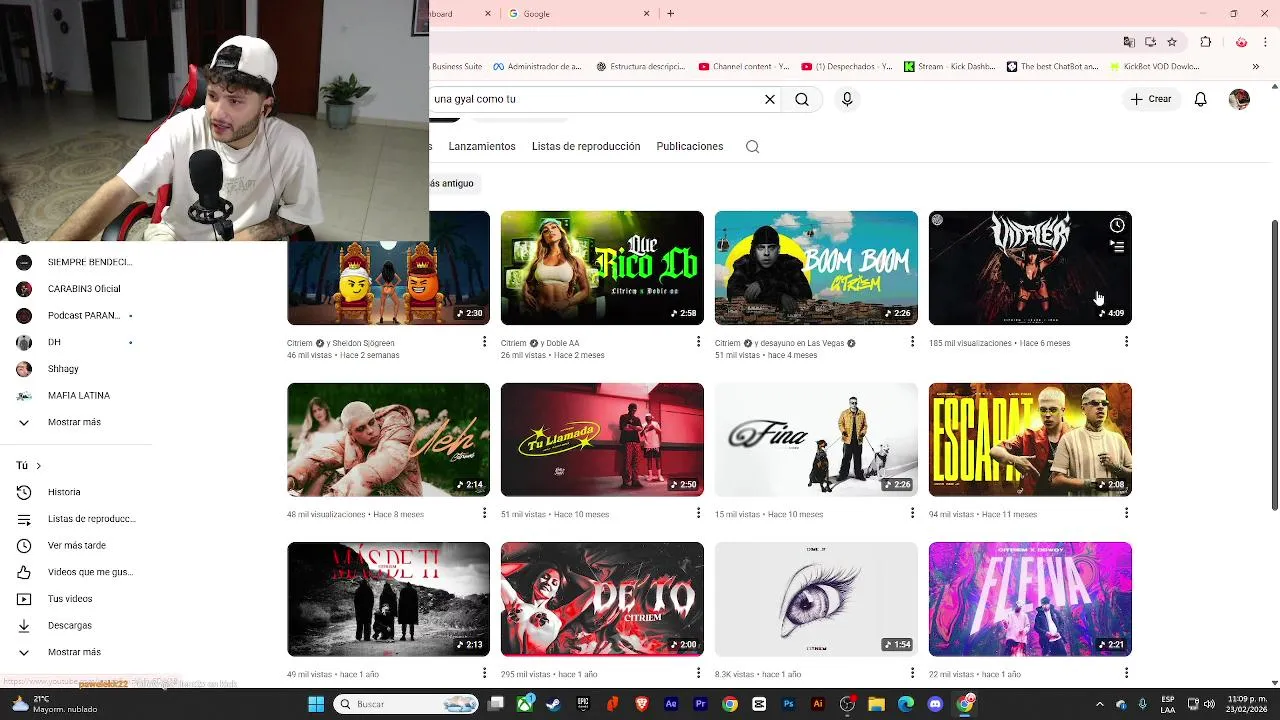This screenshot has height=720, width=1280.
Task: Show hidden system tray icons
Action: coord(1099,704)
